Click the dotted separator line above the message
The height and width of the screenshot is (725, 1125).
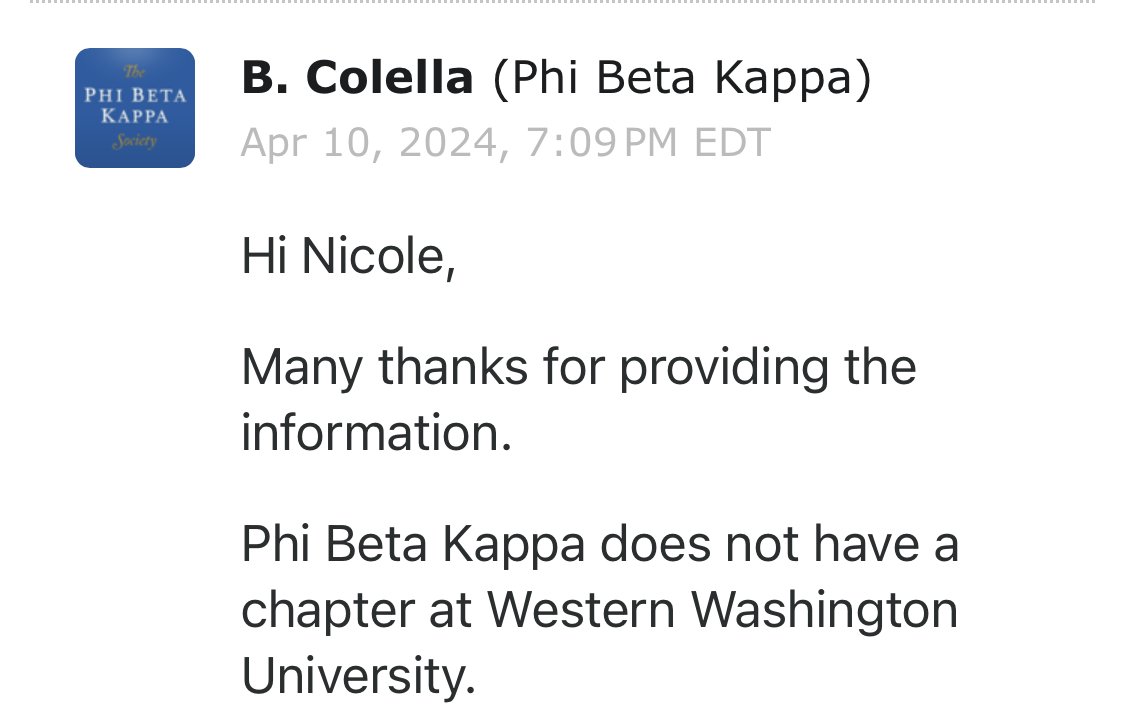[x=562, y=3]
